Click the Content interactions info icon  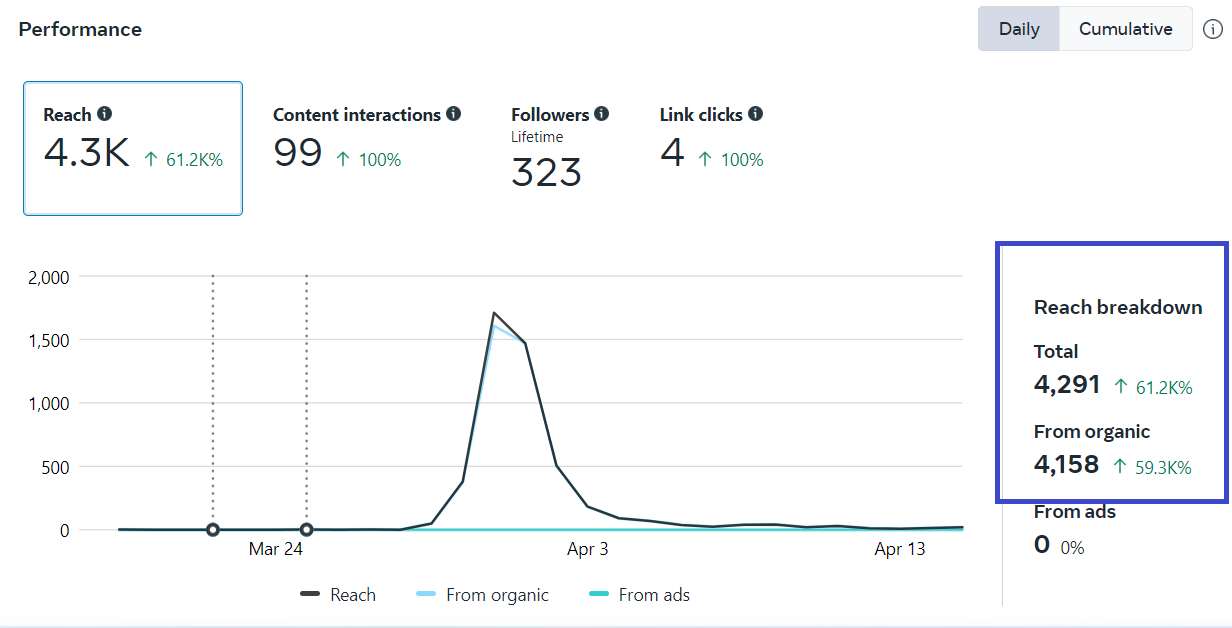coord(454,114)
